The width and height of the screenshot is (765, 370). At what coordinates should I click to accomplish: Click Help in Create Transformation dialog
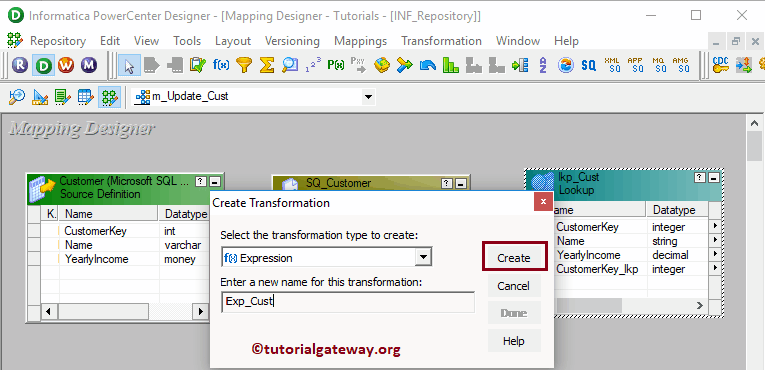(514, 341)
